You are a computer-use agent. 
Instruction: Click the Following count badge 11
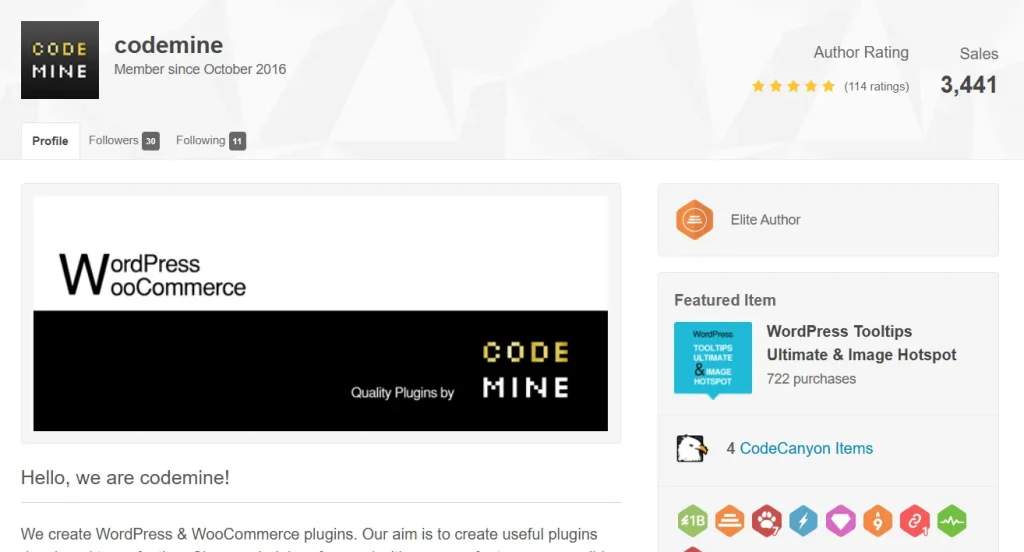(237, 141)
